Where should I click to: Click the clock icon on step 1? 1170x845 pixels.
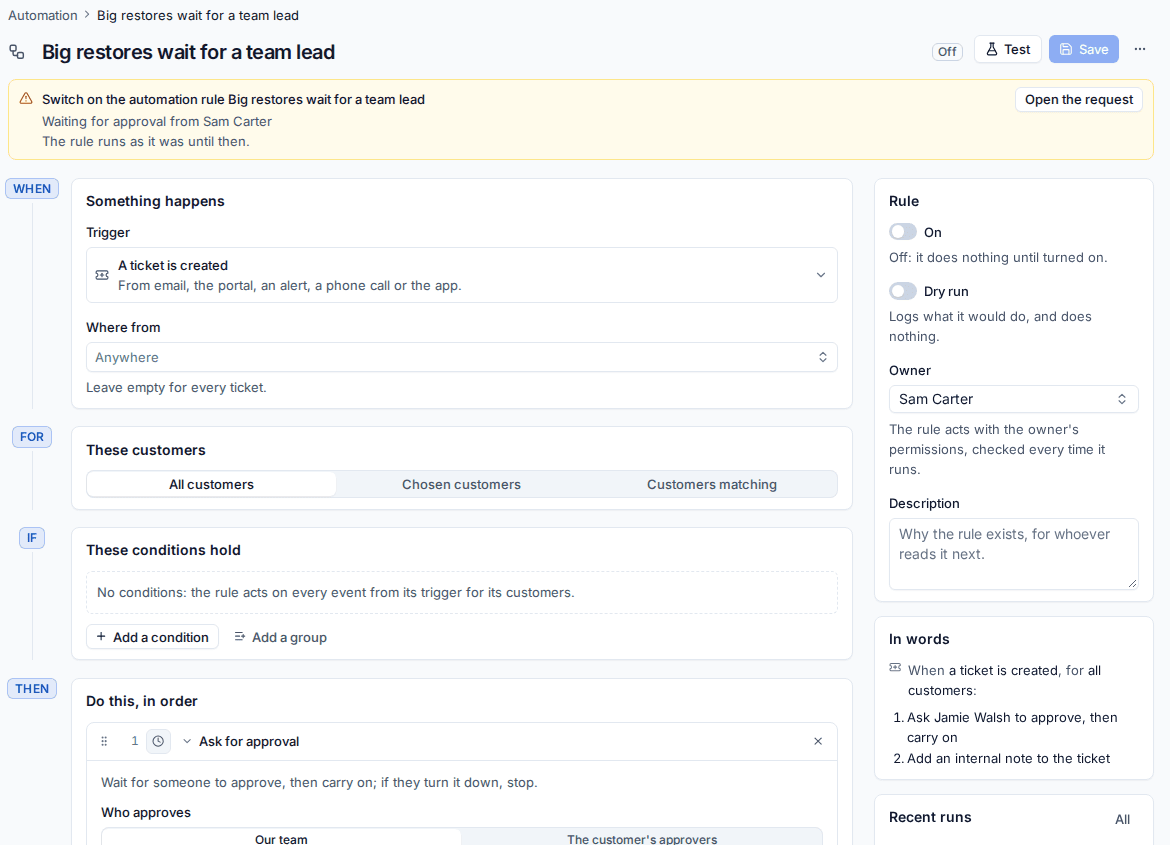point(158,741)
